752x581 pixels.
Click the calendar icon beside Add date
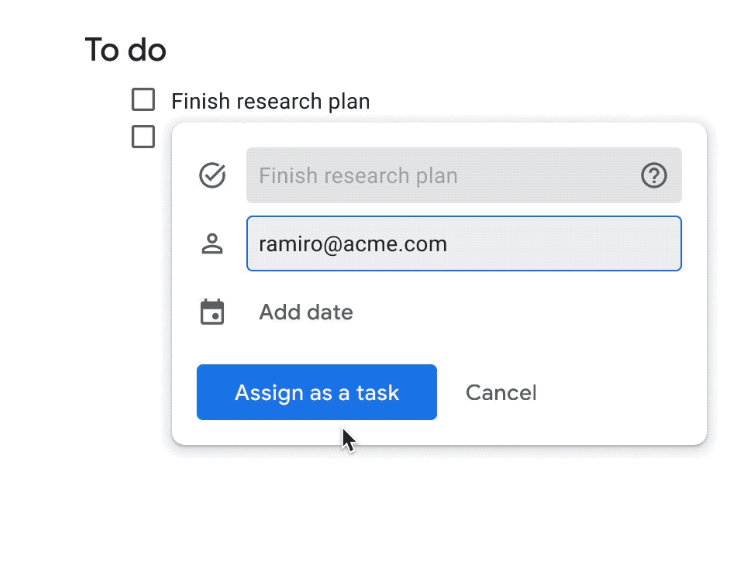pos(212,312)
